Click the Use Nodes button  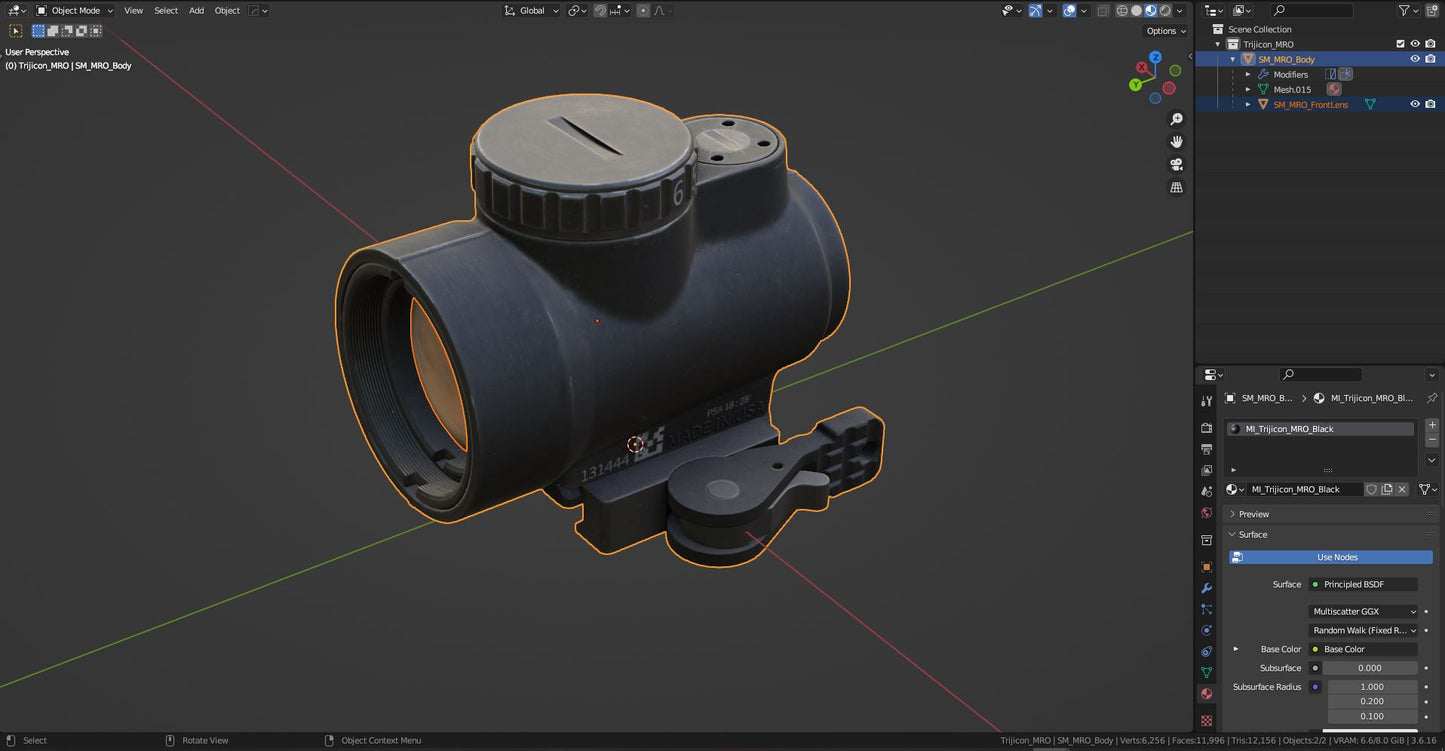coord(1336,557)
